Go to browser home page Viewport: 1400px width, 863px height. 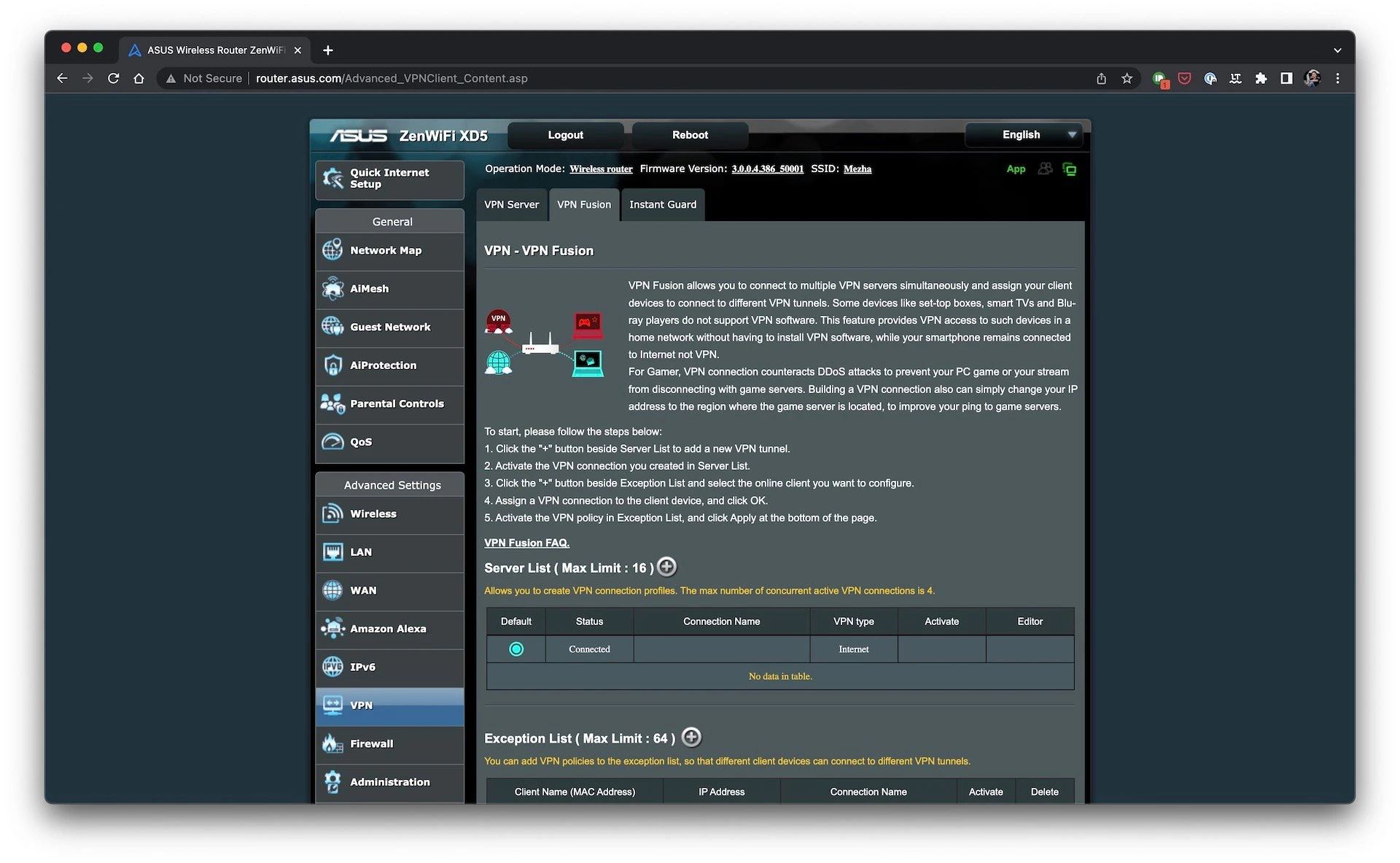pos(139,78)
